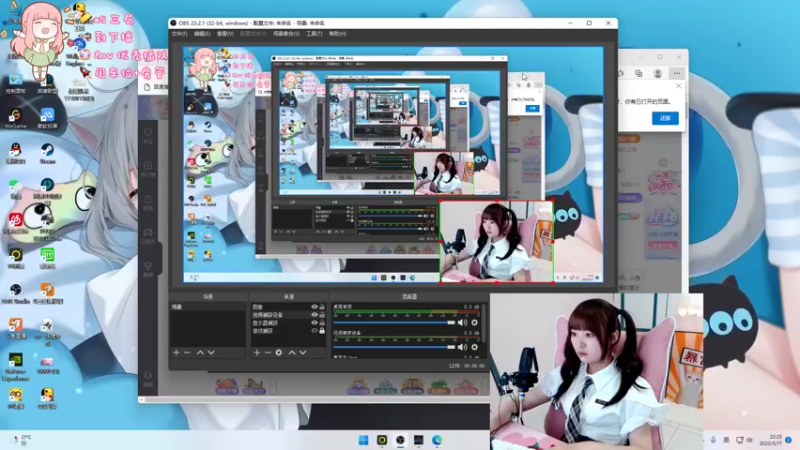
Task: Open the 场景集合(S) menu in OBS
Action: tap(286, 34)
